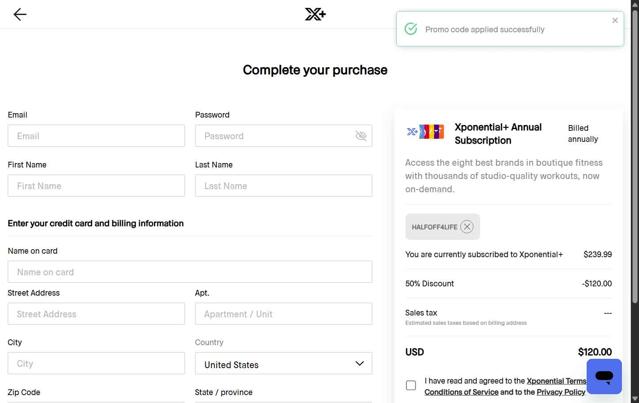Select the Street Address field
Screen dimensions: 639x403
click(96, 314)
